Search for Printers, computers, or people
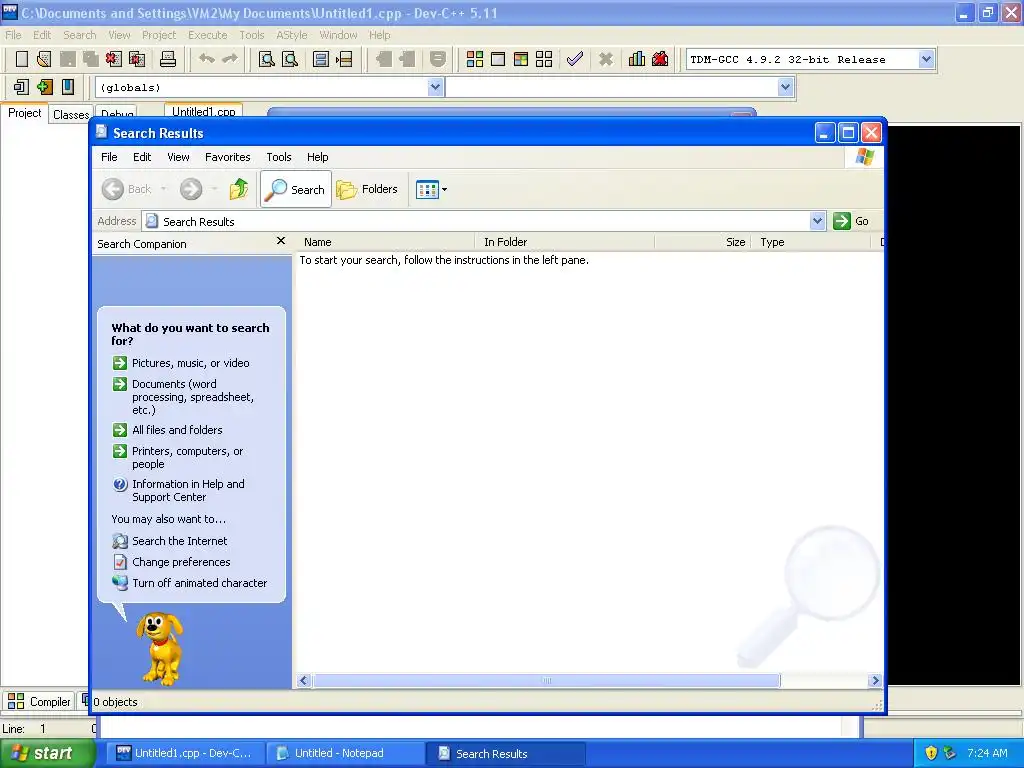 [187, 458]
